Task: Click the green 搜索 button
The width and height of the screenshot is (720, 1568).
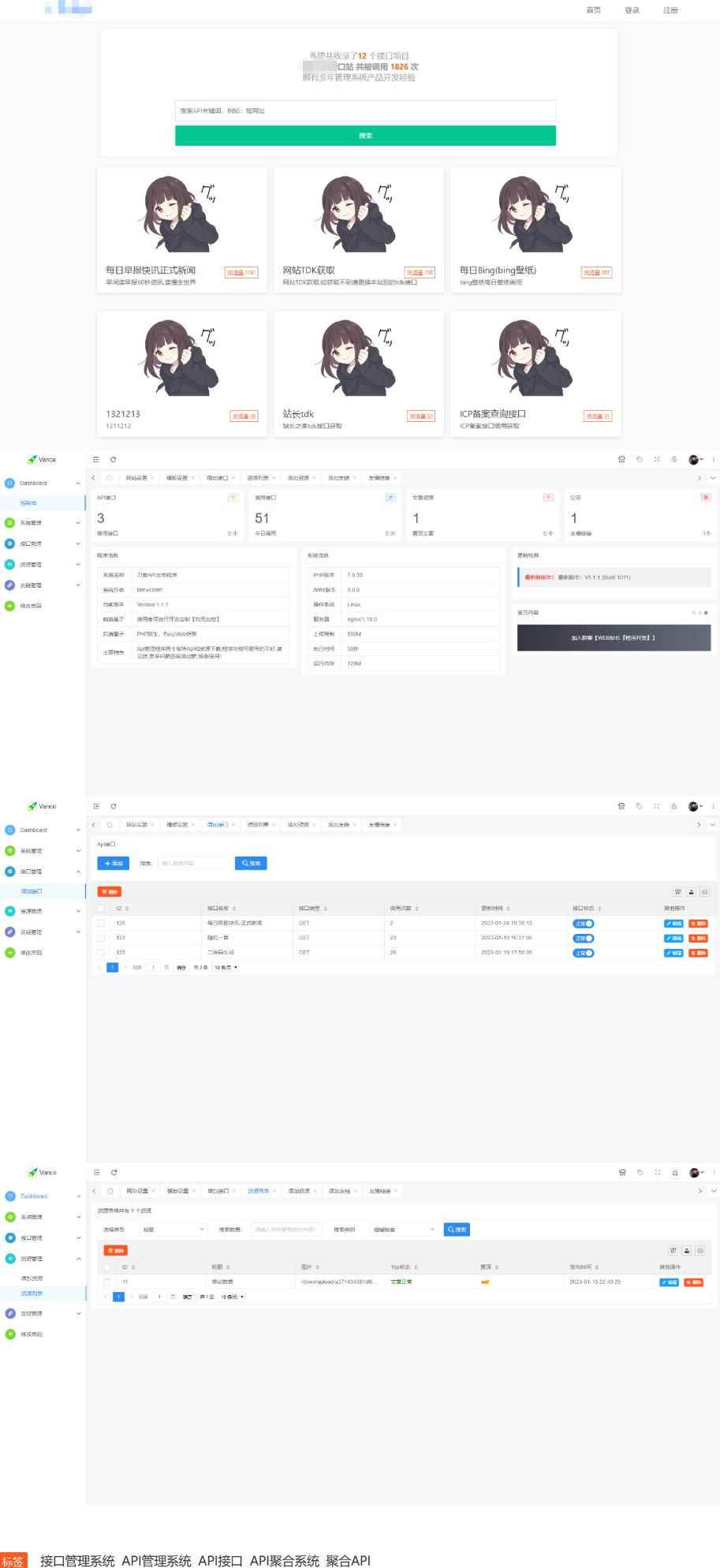Action: 365,136
